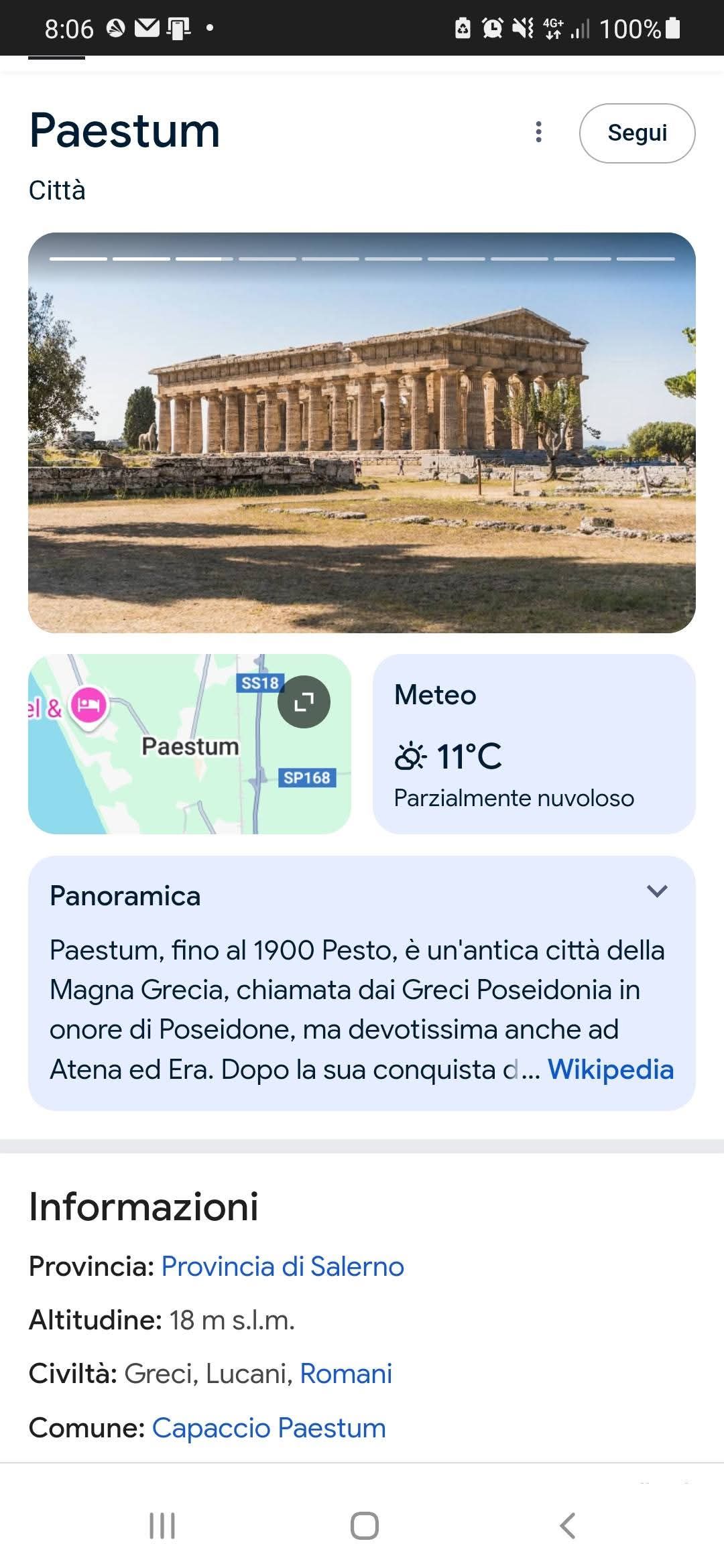Expand the Paestum map to fullscreen
724x1568 pixels.
[x=304, y=702]
